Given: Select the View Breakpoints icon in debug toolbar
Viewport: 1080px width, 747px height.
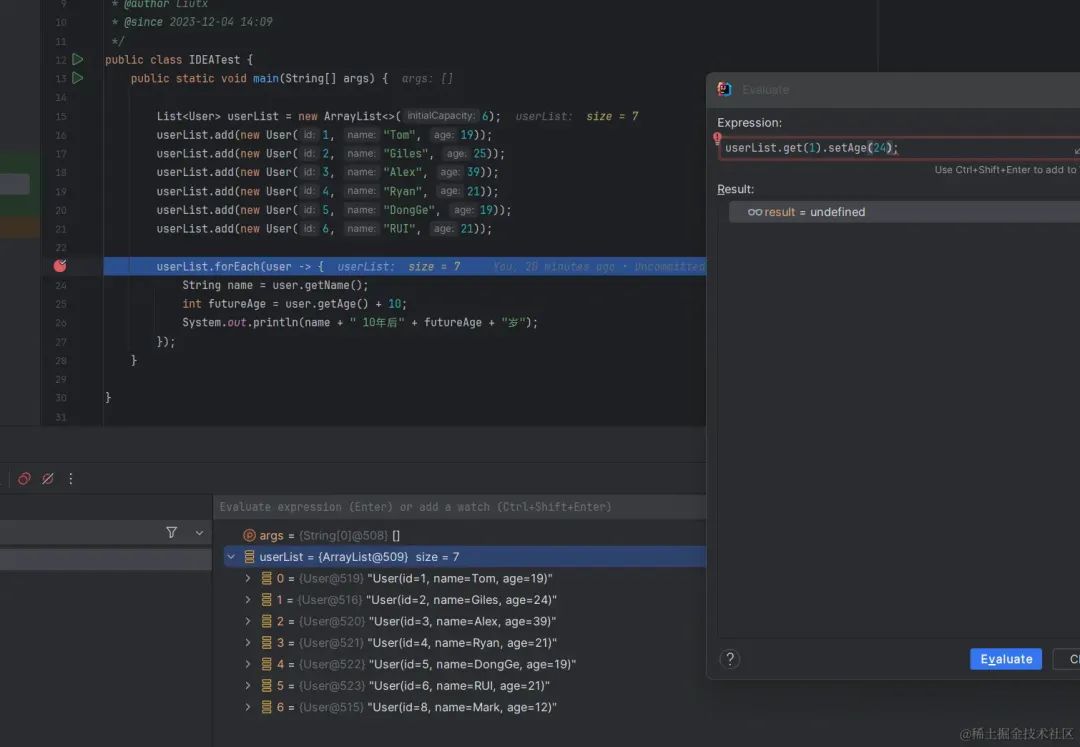Looking at the screenshot, I should pos(24,479).
